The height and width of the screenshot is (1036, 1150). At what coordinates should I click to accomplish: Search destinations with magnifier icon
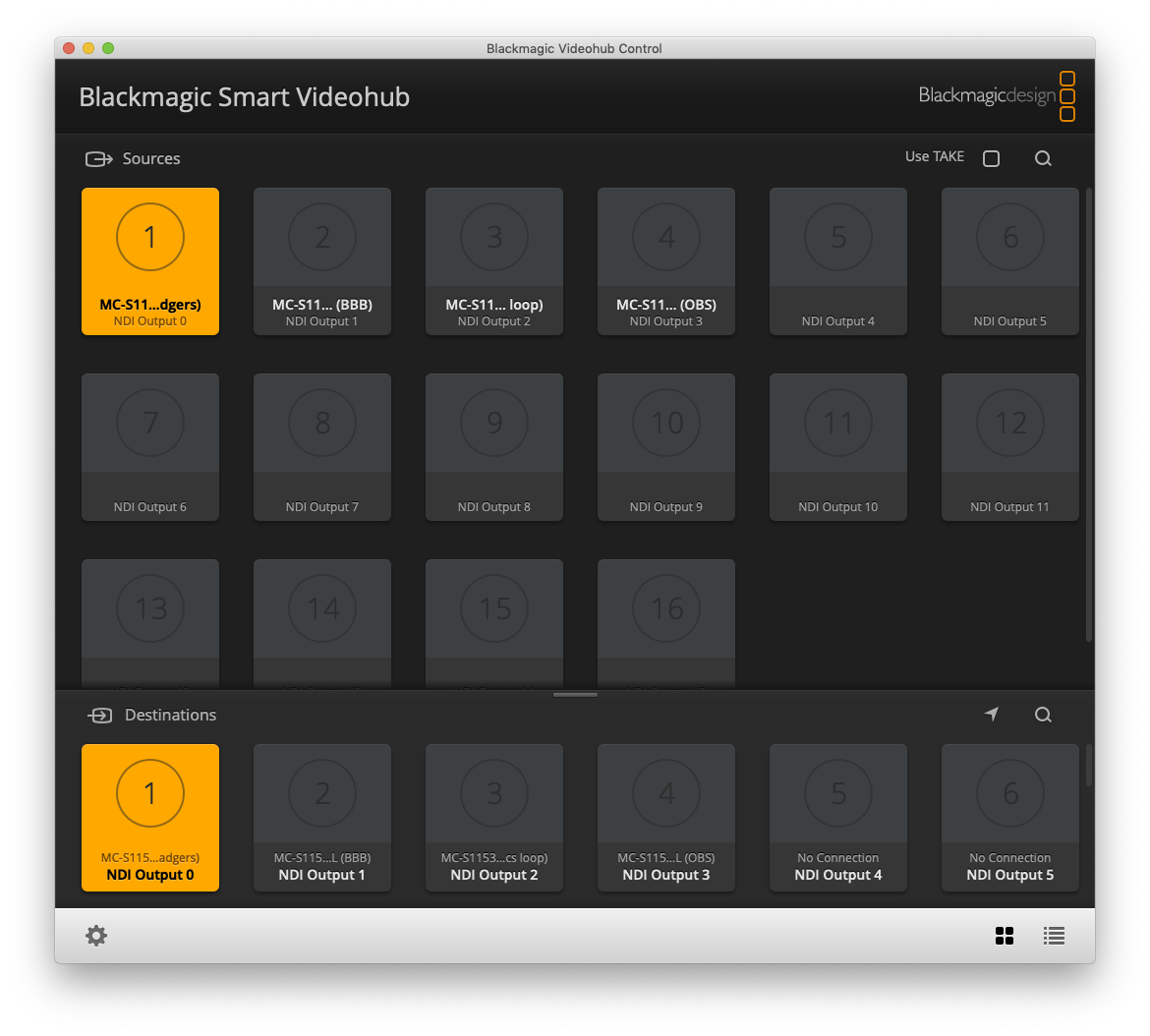click(x=1043, y=715)
